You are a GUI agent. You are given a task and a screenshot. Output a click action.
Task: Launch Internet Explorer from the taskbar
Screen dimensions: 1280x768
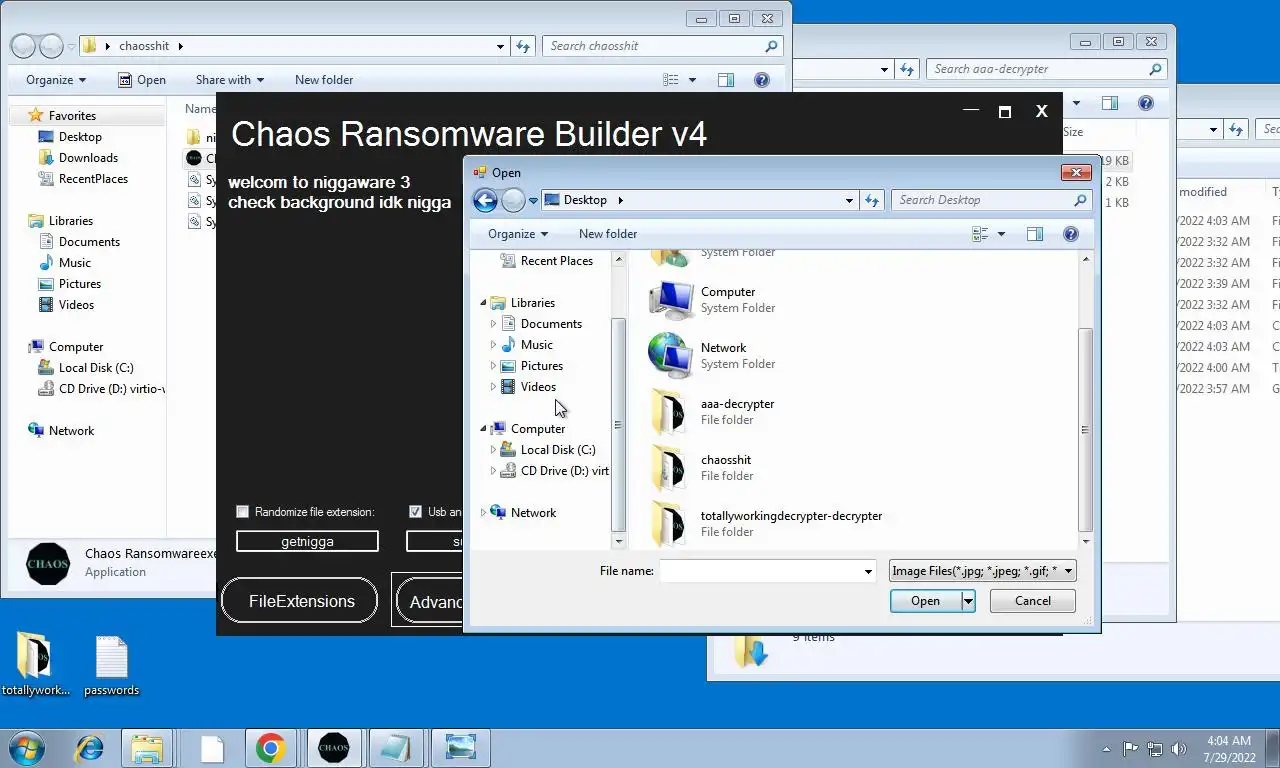90,748
